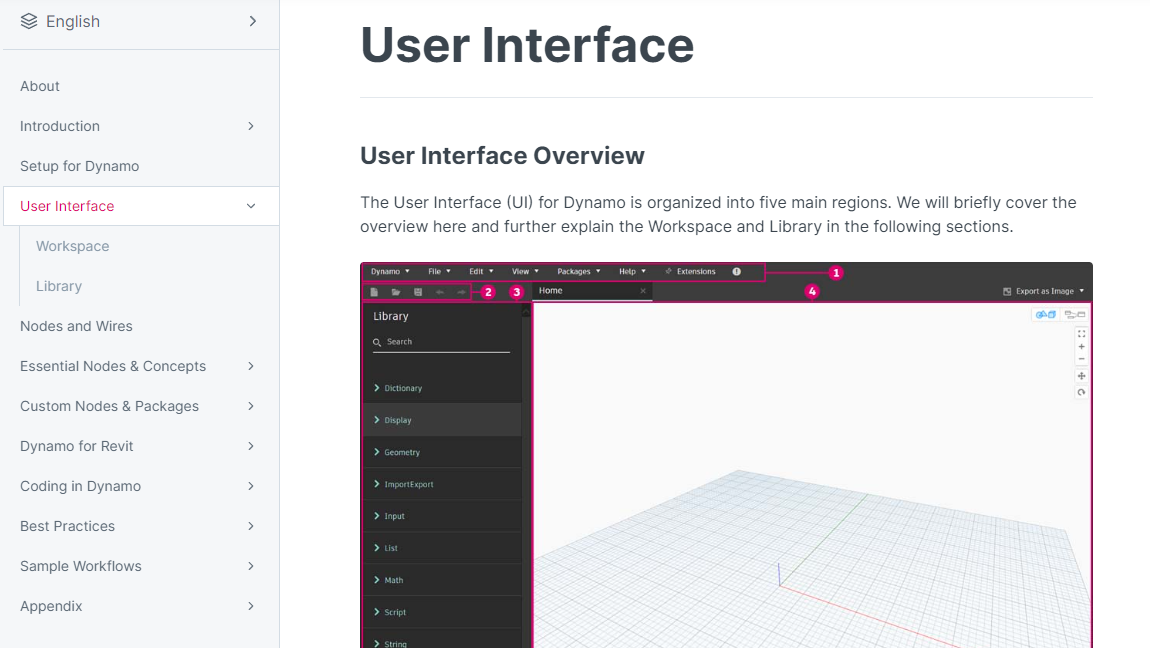Open the File menu in Dynamo

[x=439, y=272]
